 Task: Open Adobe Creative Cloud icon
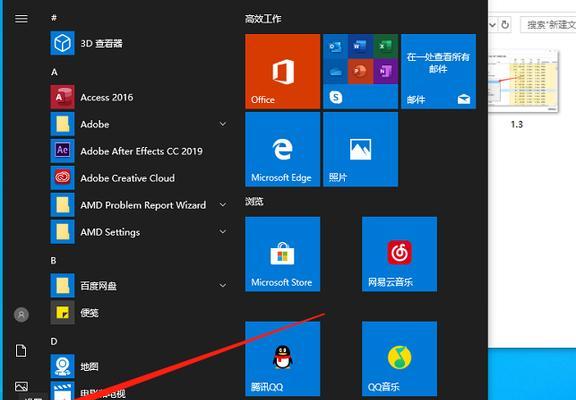(62, 178)
